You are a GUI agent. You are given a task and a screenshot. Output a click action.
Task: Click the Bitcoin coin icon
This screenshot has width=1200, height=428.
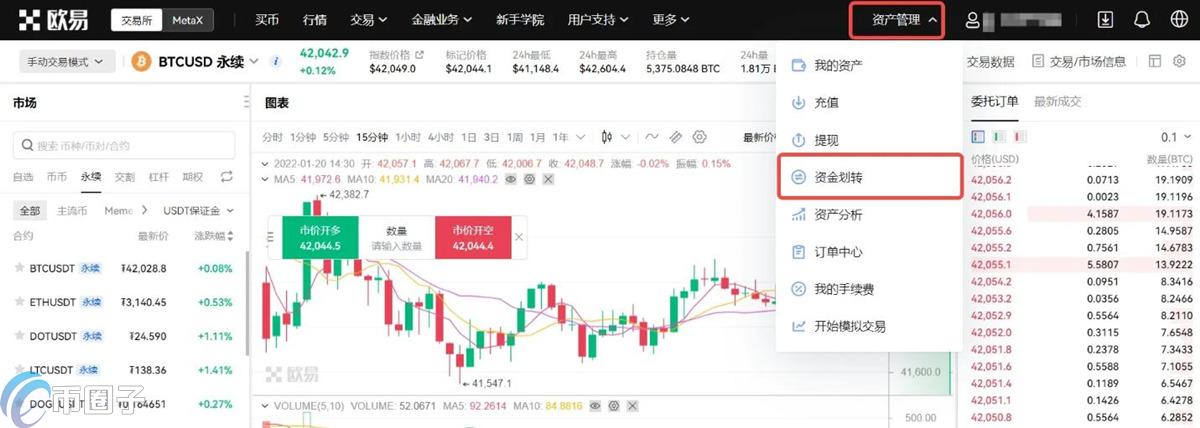click(x=141, y=61)
